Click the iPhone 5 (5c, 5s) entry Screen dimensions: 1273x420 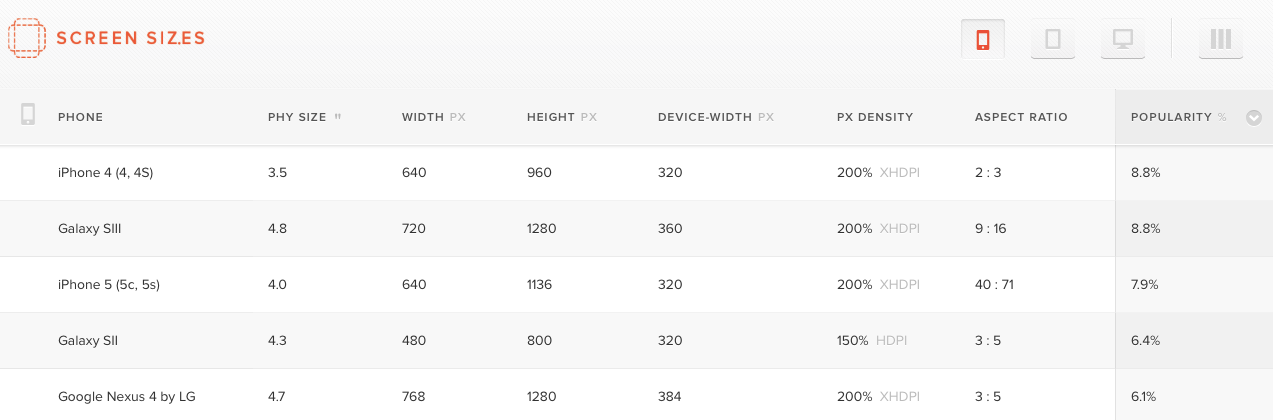coord(108,285)
